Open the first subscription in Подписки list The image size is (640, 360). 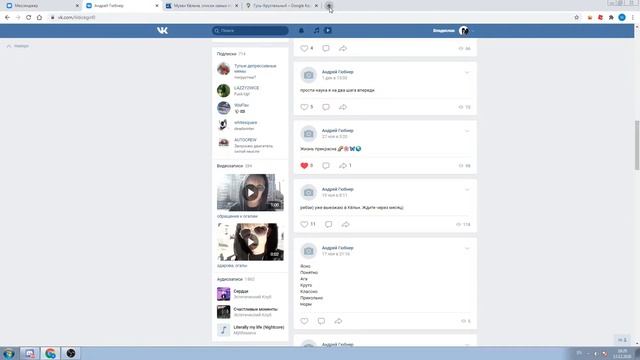(x=250, y=71)
